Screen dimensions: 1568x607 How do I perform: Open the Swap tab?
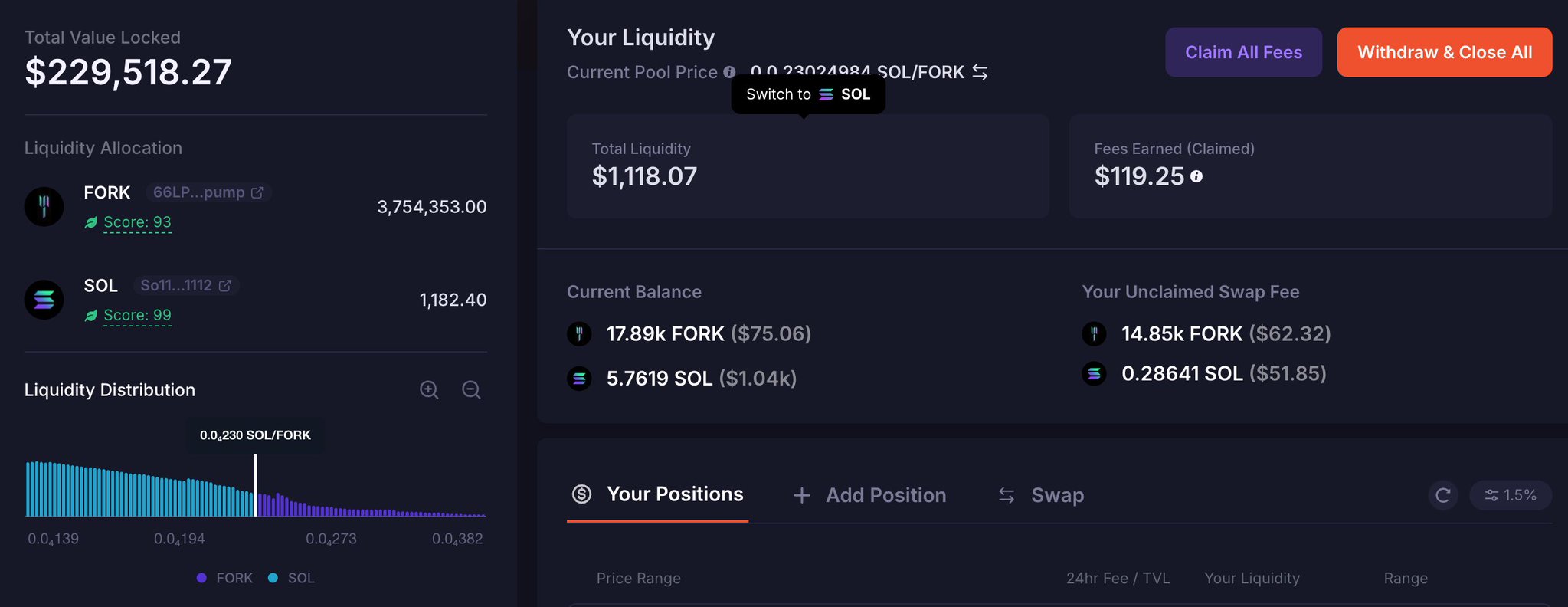pyautogui.click(x=1041, y=495)
